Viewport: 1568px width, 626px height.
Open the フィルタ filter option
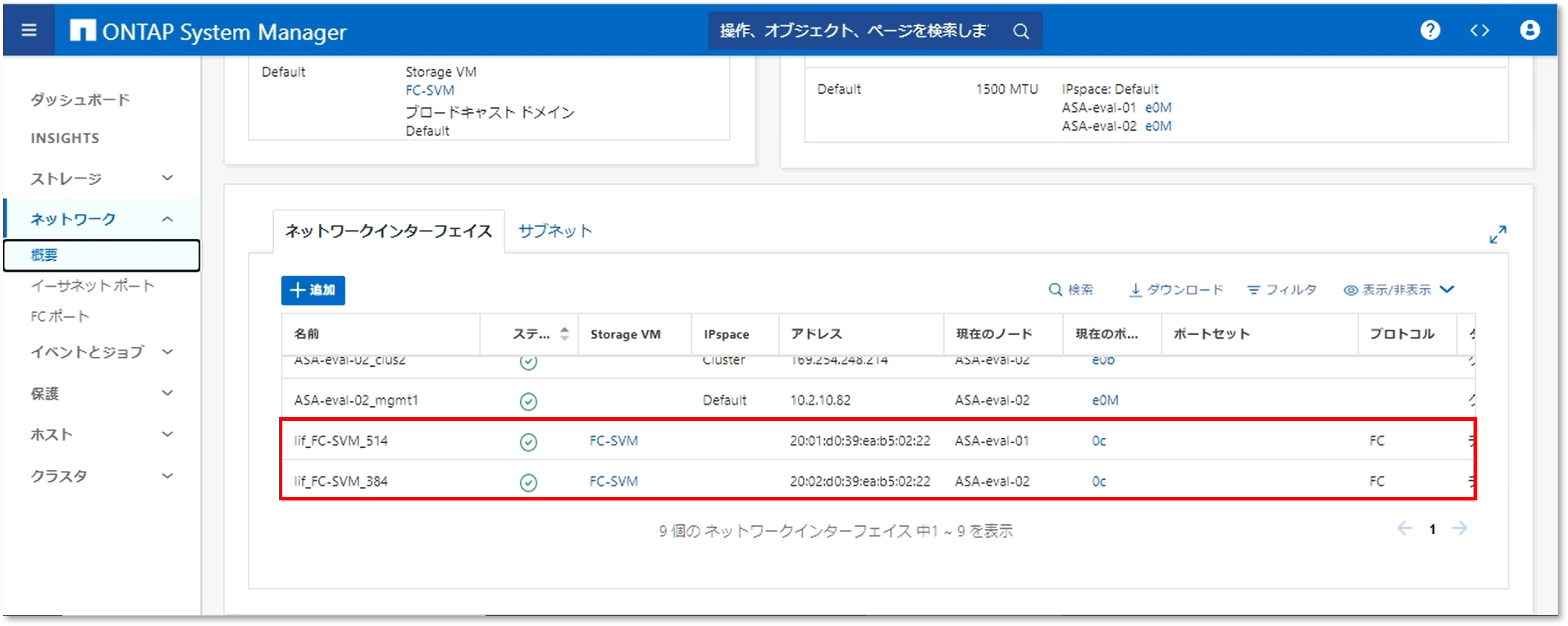pyautogui.click(x=1281, y=290)
